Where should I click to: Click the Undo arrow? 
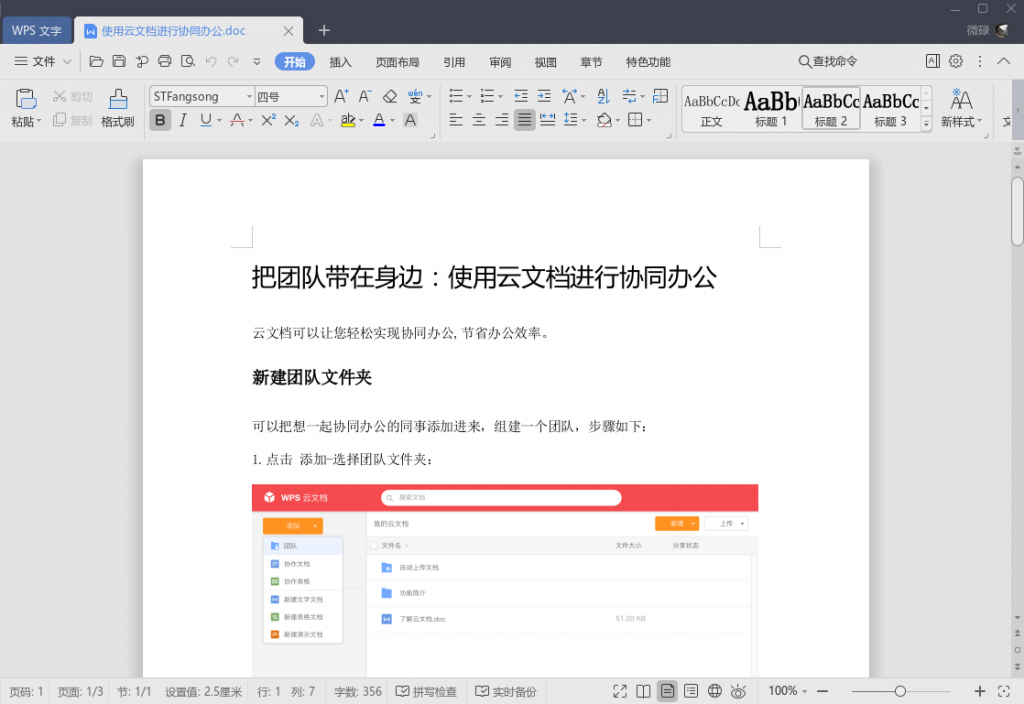tap(210, 61)
